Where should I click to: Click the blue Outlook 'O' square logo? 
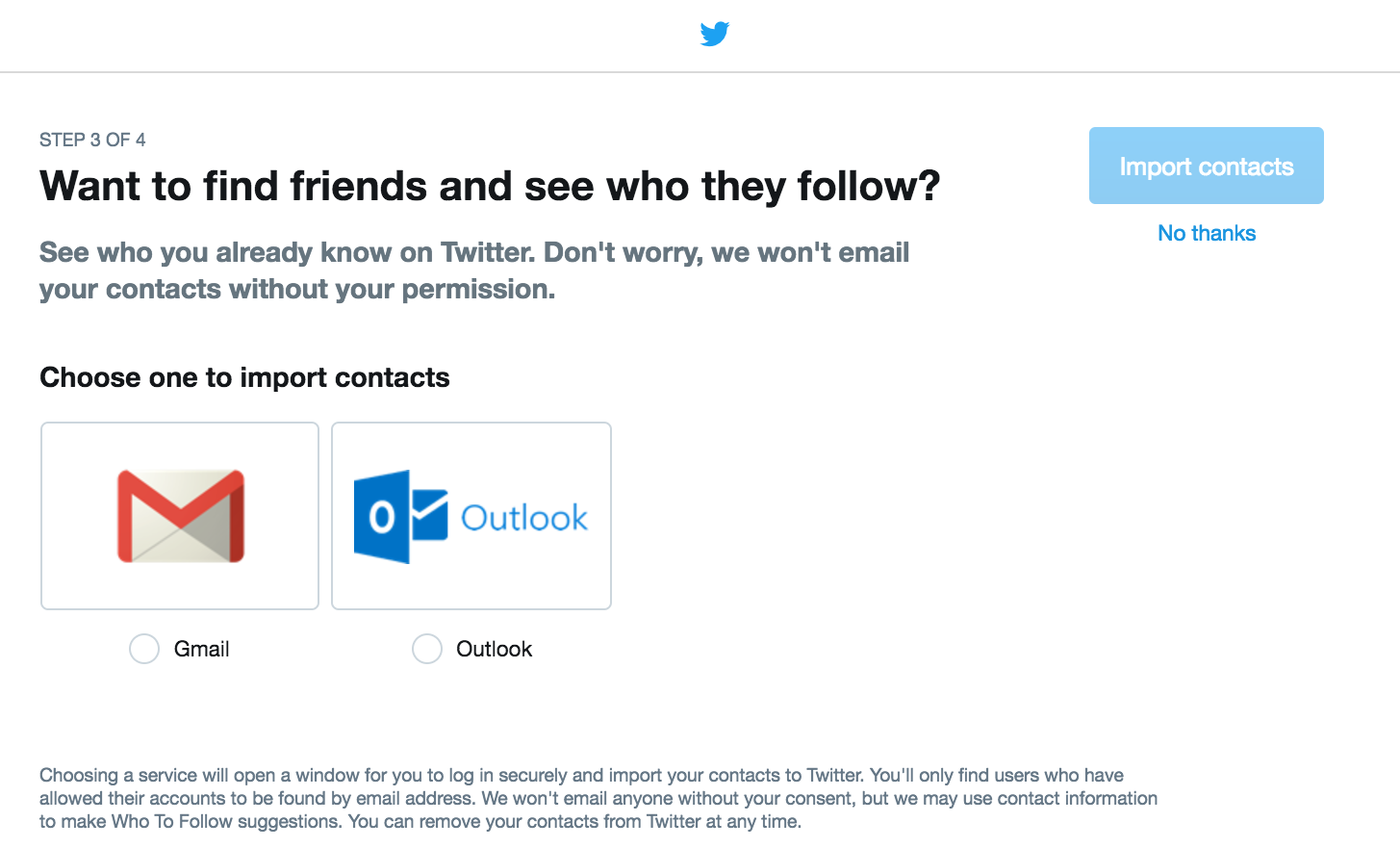tap(381, 517)
